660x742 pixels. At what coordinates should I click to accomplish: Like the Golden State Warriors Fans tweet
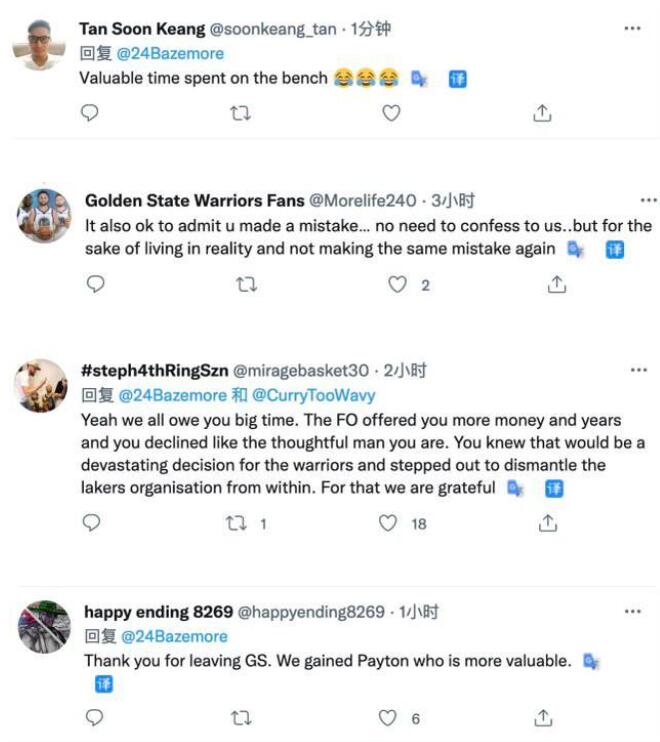click(398, 285)
